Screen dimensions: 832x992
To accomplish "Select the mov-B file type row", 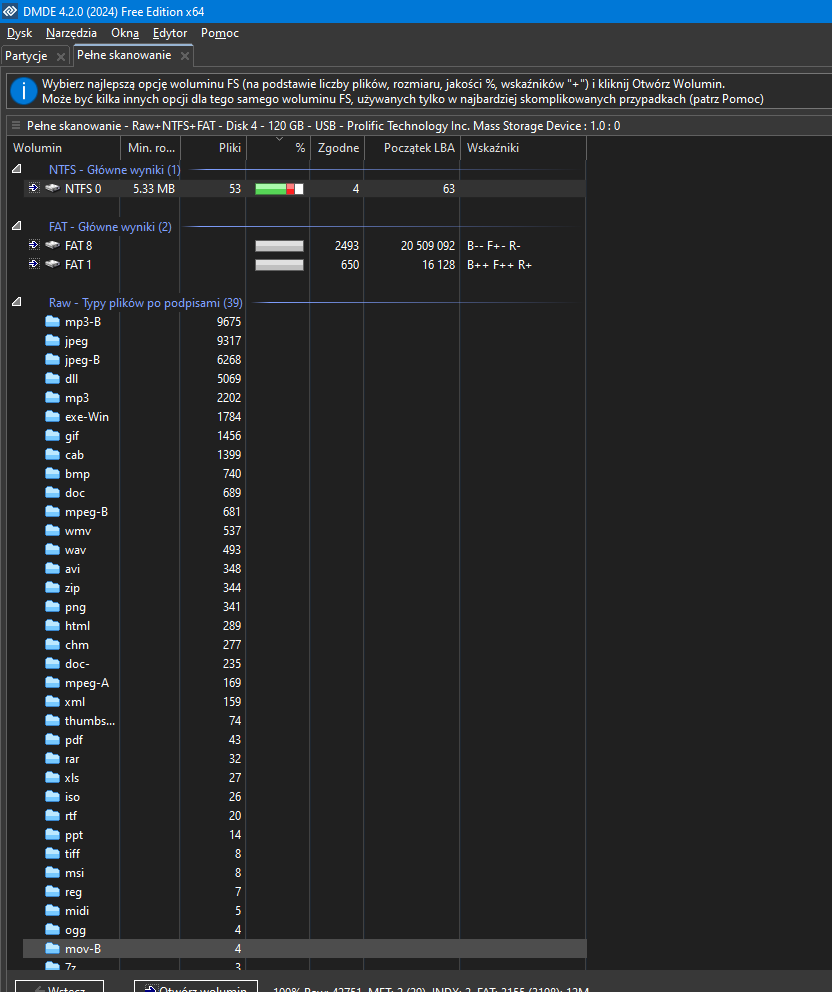I will click(305, 948).
